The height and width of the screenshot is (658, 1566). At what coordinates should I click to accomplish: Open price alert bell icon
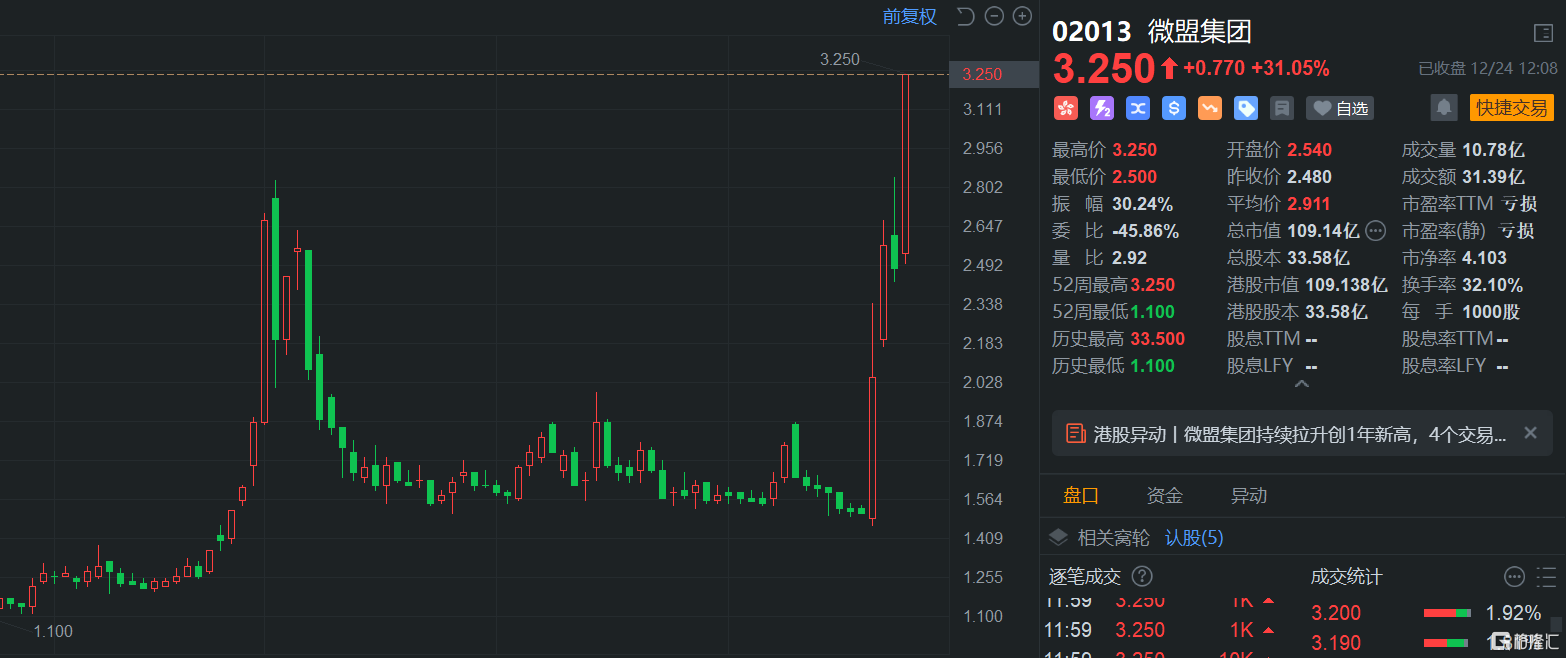[x=1443, y=107]
